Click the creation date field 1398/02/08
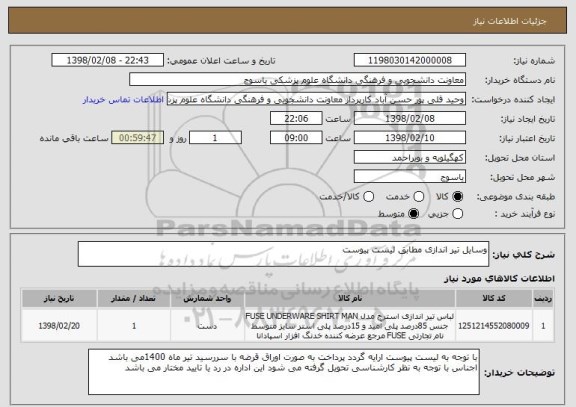 [x=410, y=118]
